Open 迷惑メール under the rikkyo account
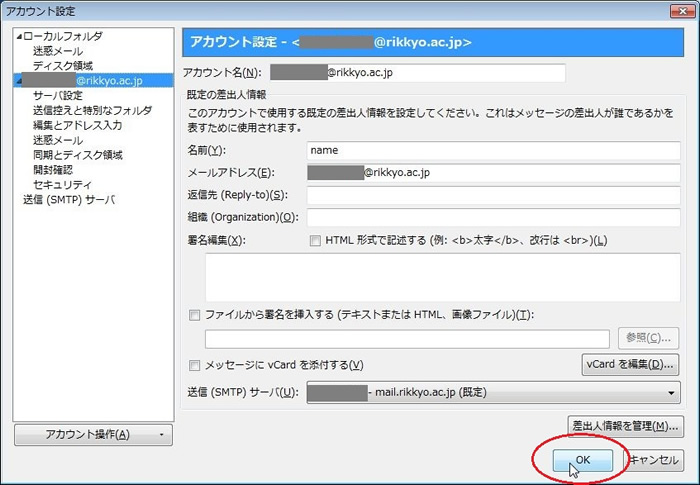The width and height of the screenshot is (700, 485). point(58,140)
